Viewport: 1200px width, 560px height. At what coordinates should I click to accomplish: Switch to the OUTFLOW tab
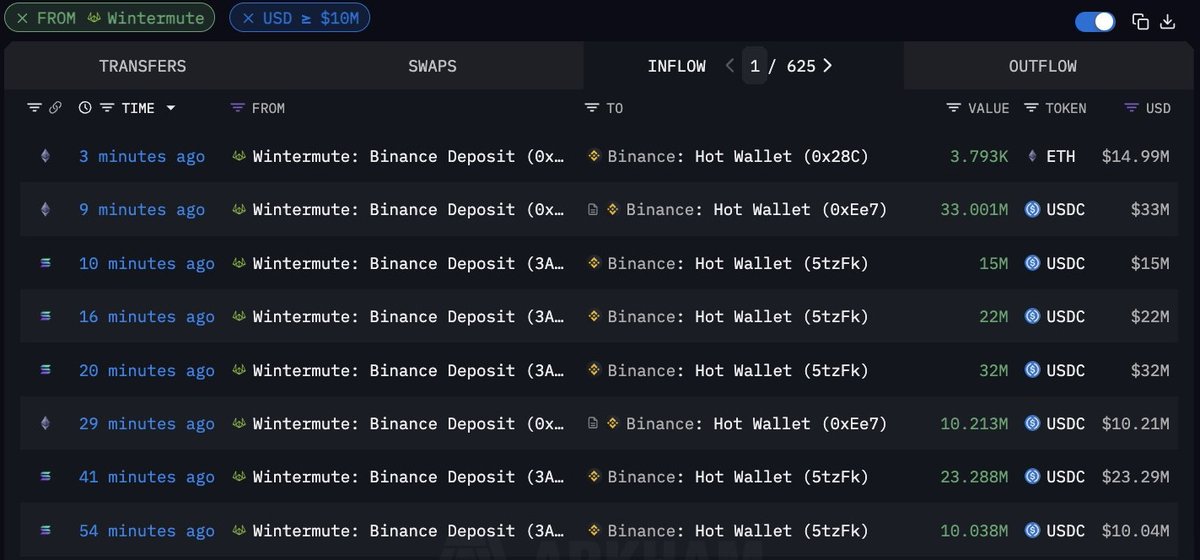point(1042,66)
